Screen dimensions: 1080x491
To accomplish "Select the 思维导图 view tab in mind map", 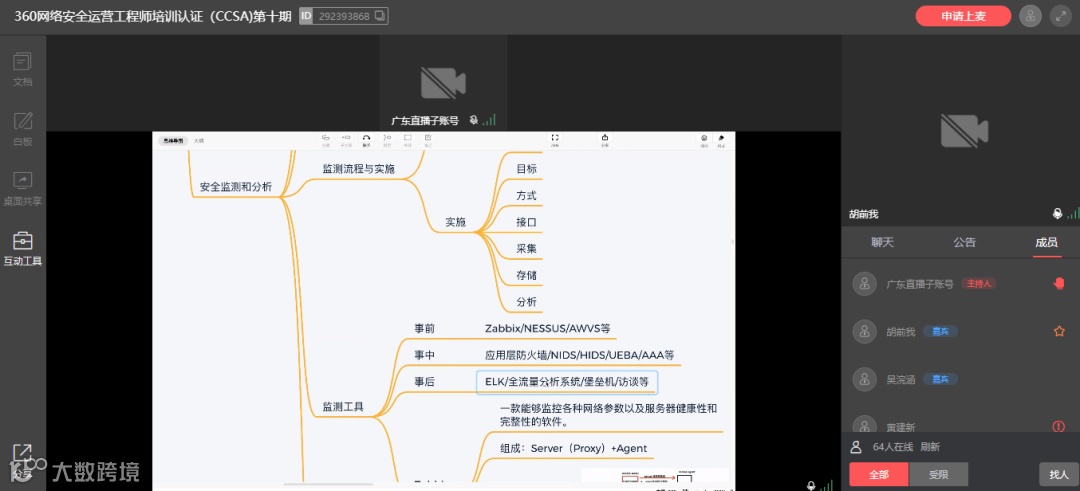I will point(172,140).
